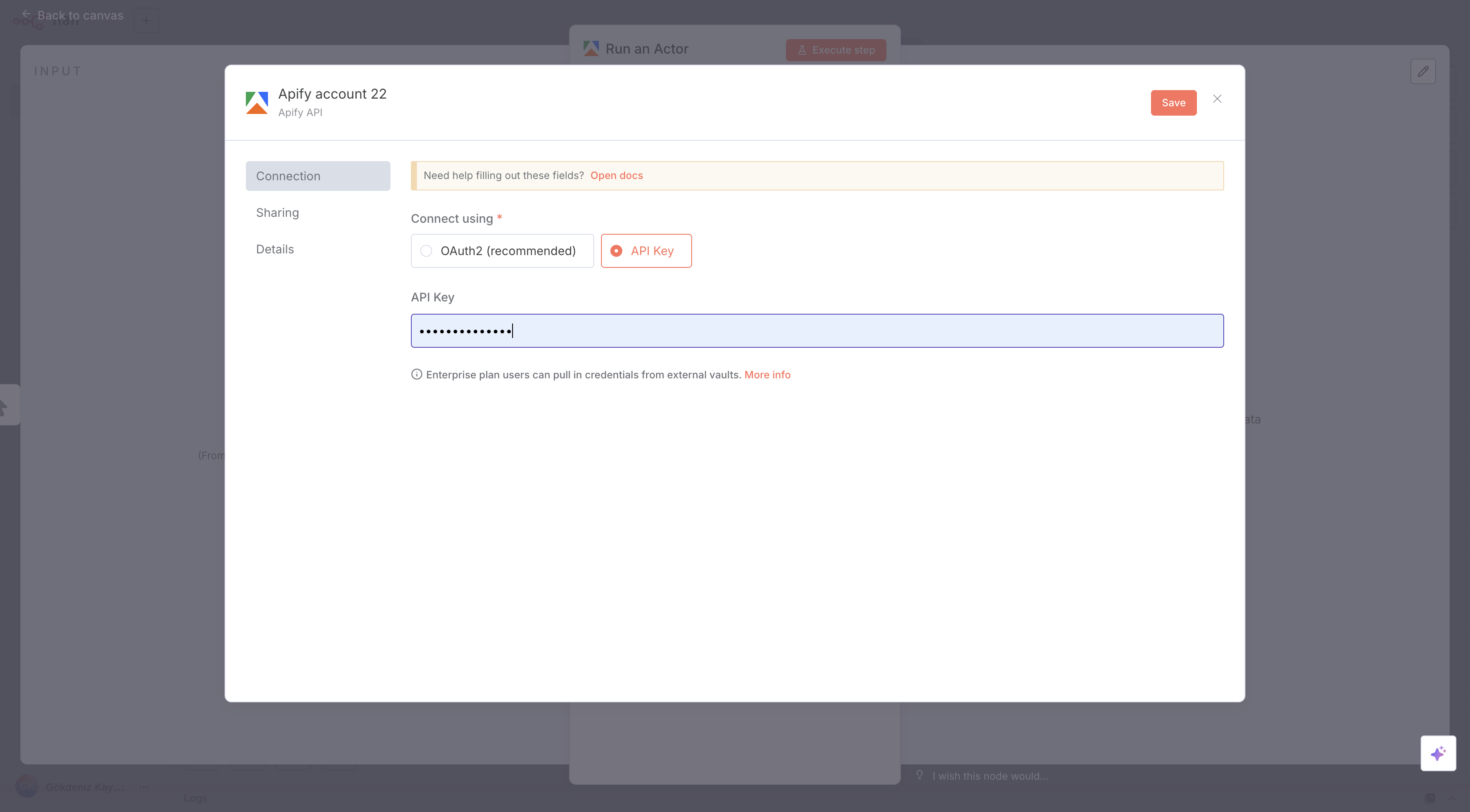Click the edit pencil icon top right
Image resolution: width=1470 pixels, height=812 pixels.
coord(1423,71)
